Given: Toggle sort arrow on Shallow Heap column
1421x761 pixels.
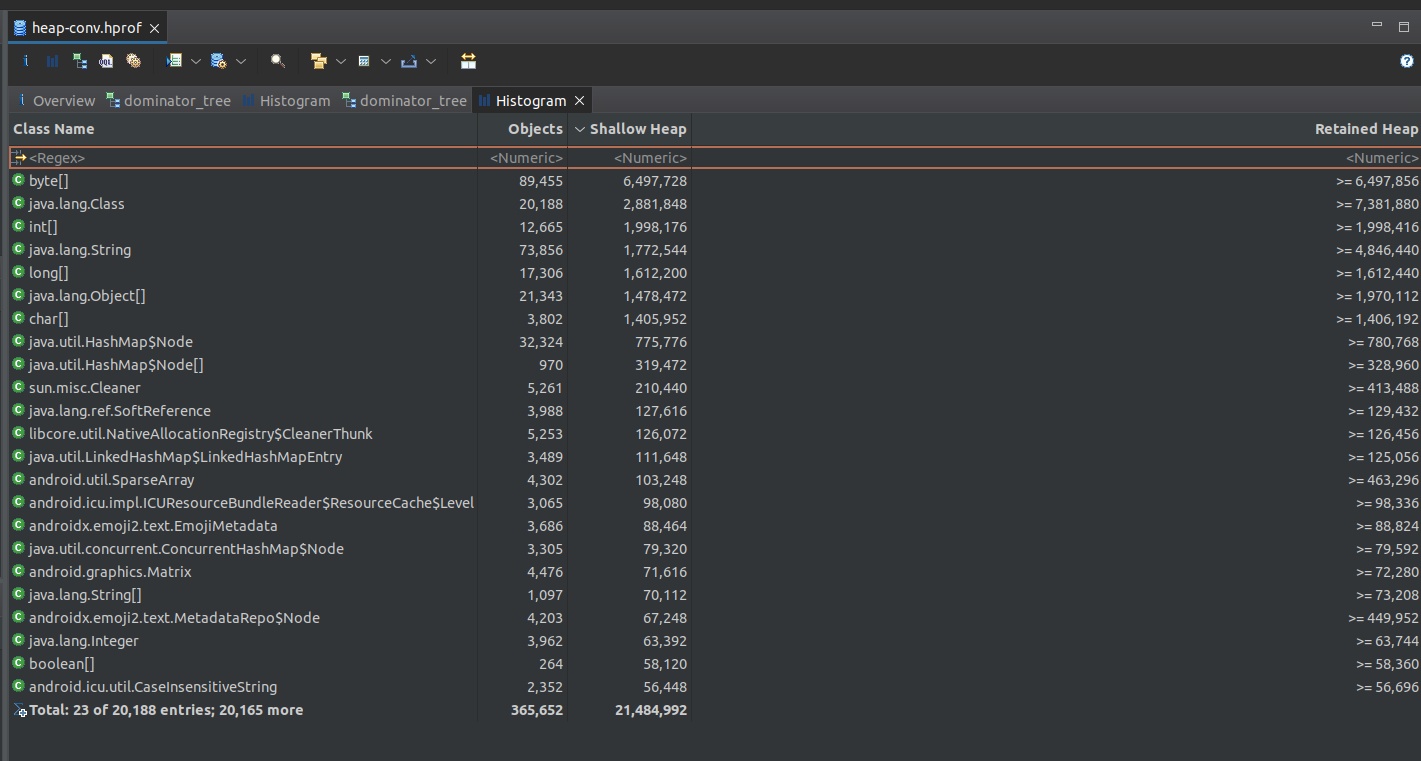Looking at the screenshot, I should coord(579,129).
